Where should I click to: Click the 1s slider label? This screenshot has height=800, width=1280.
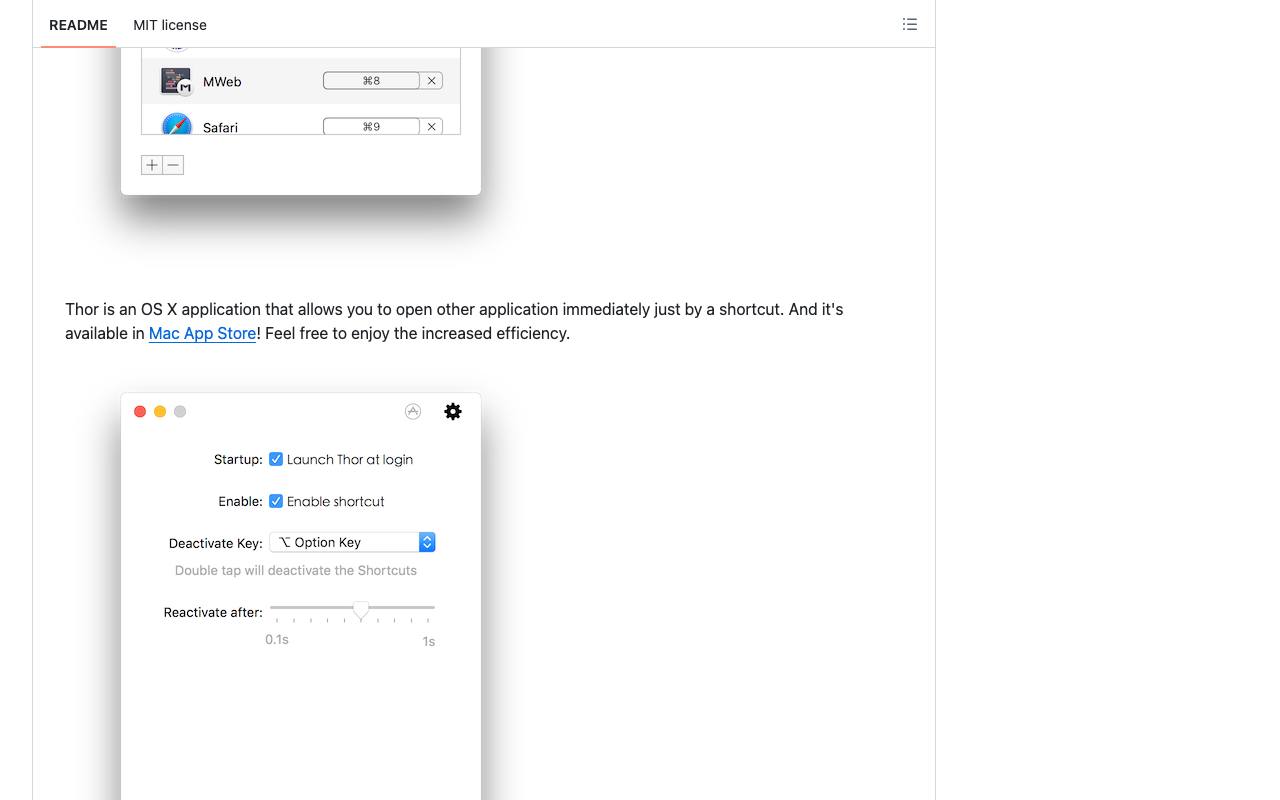(x=428, y=641)
